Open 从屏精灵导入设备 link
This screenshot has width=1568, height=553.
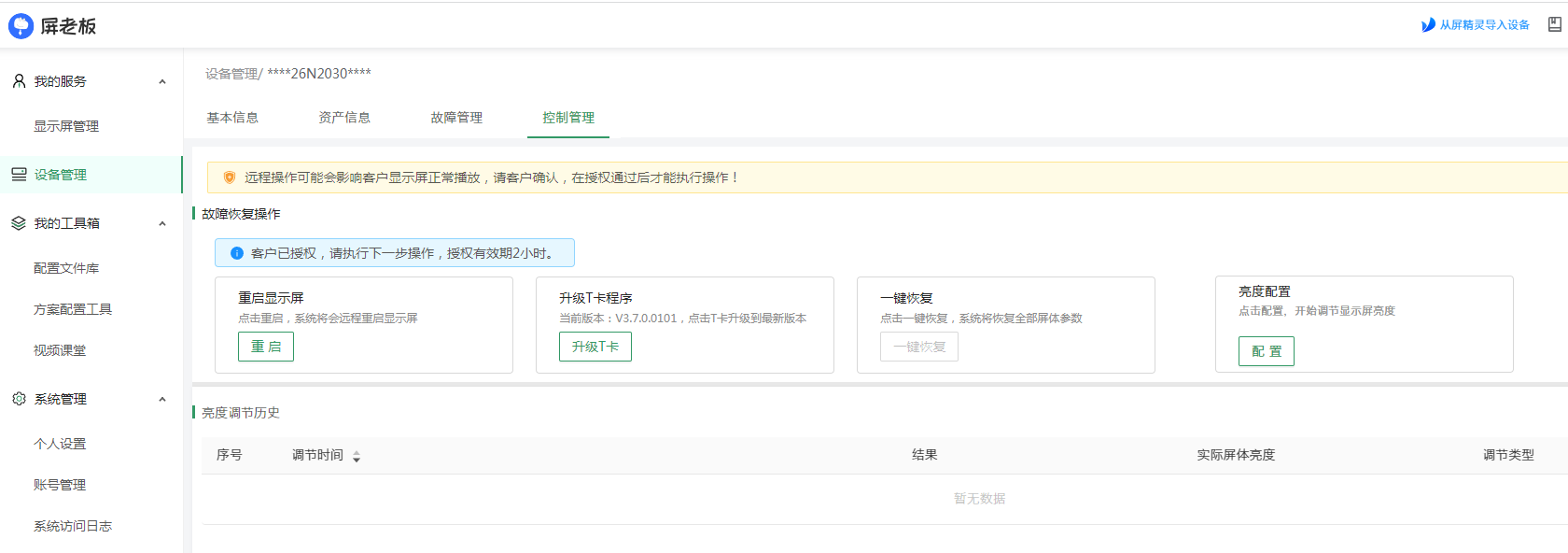point(1484,25)
